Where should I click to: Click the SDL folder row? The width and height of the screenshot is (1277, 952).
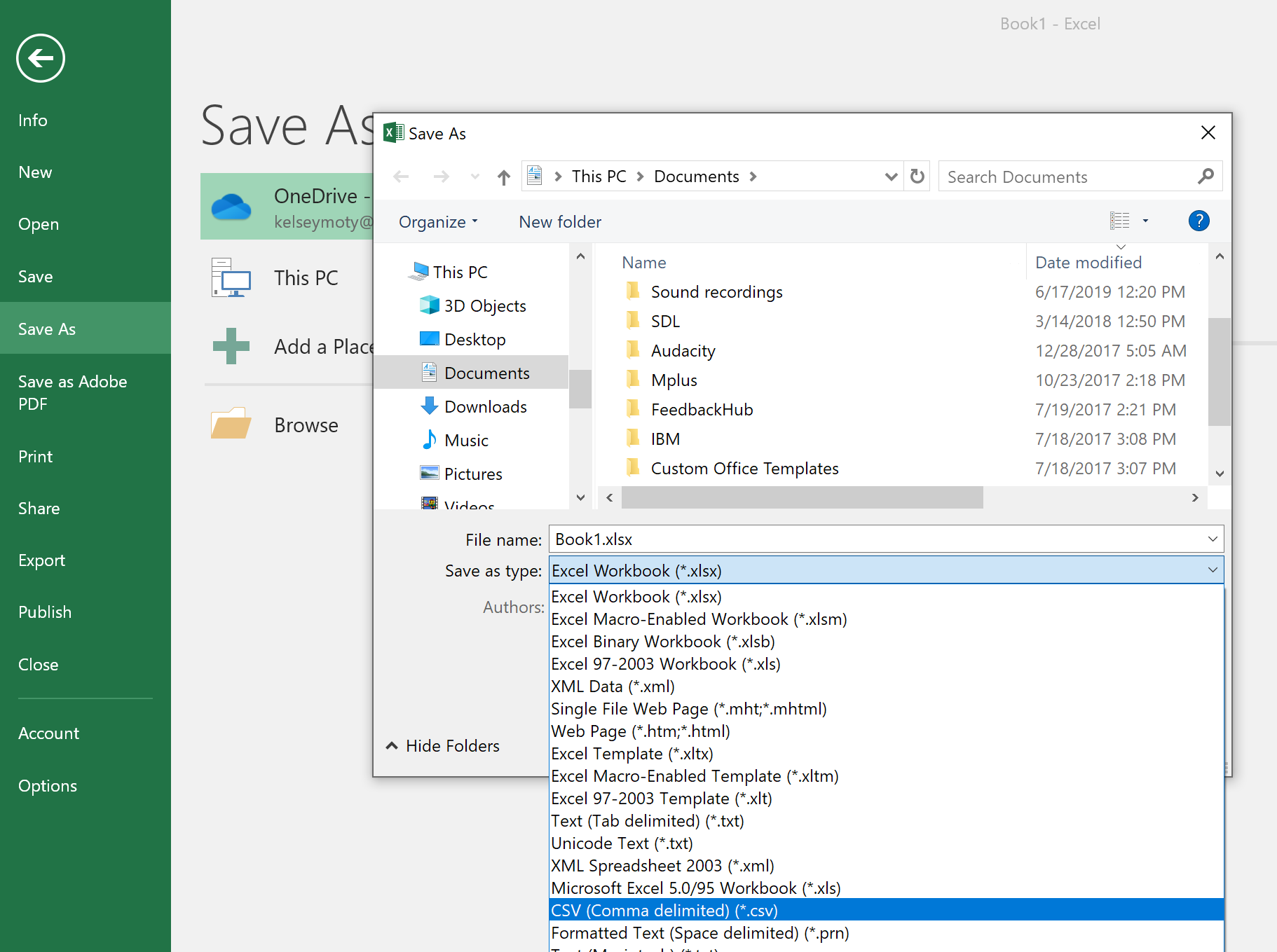click(x=905, y=321)
